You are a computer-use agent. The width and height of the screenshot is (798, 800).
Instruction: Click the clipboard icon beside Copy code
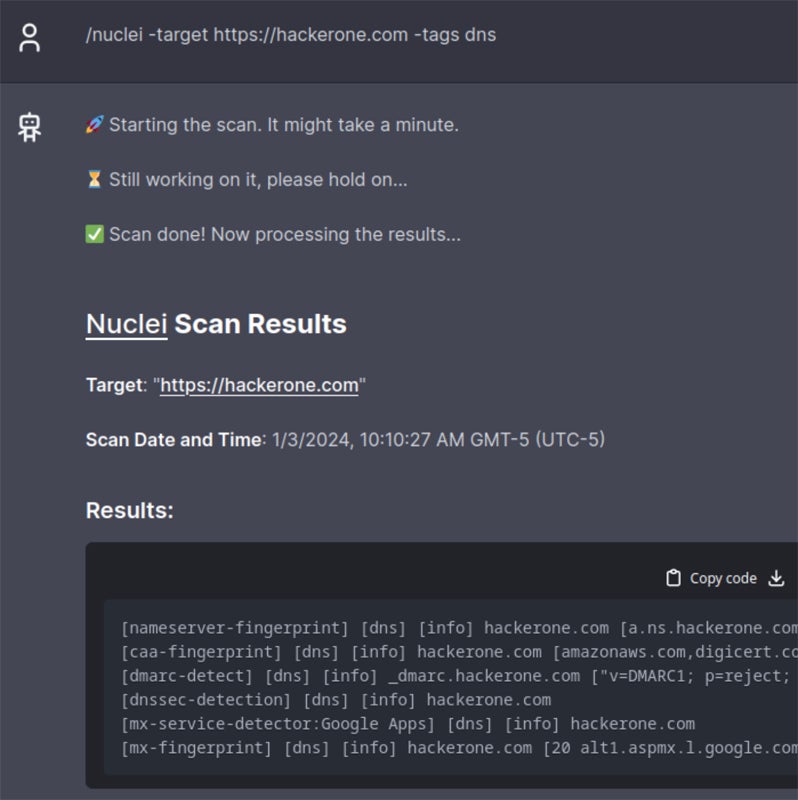673,578
